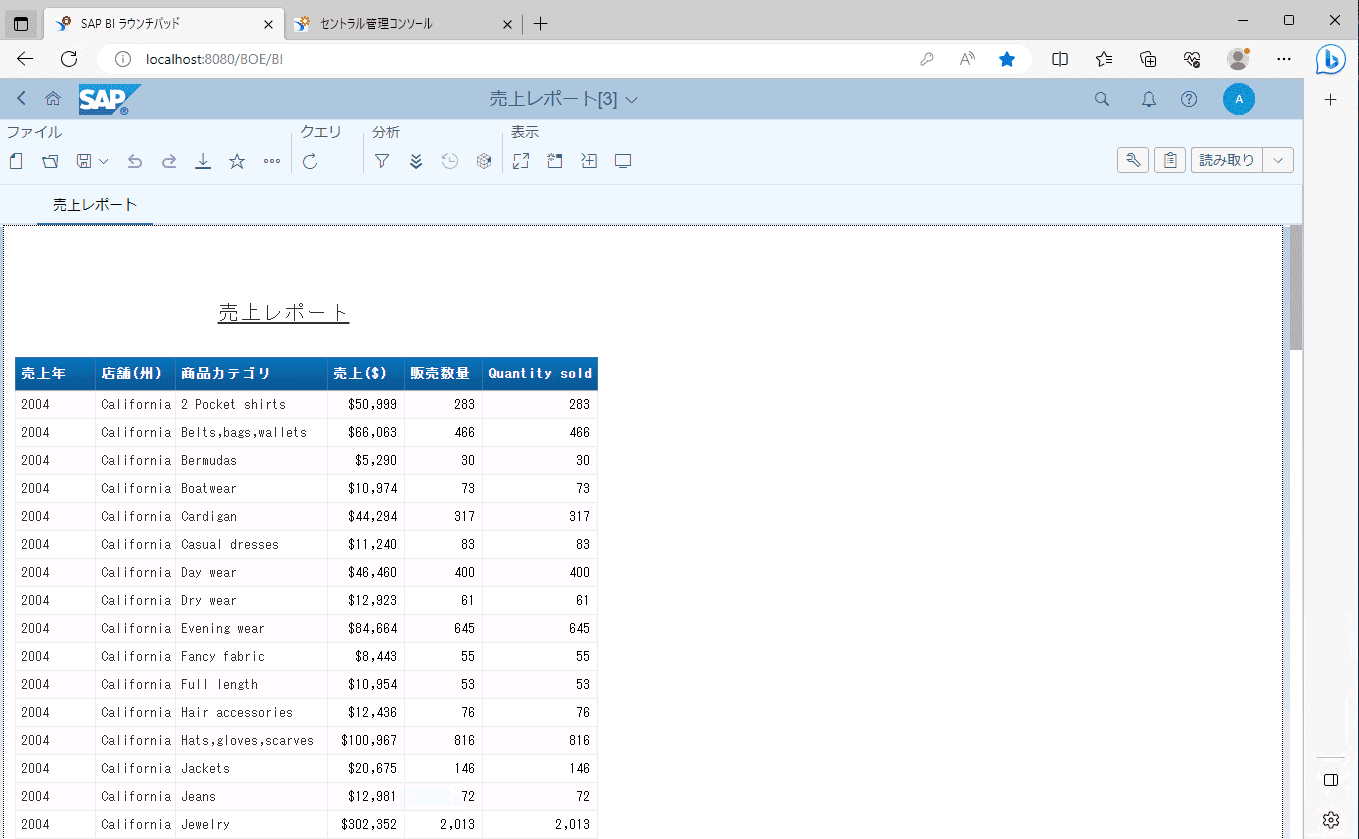Screen dimensions: 1359x839
Task: Open notifications bell icon
Action: click(1149, 99)
